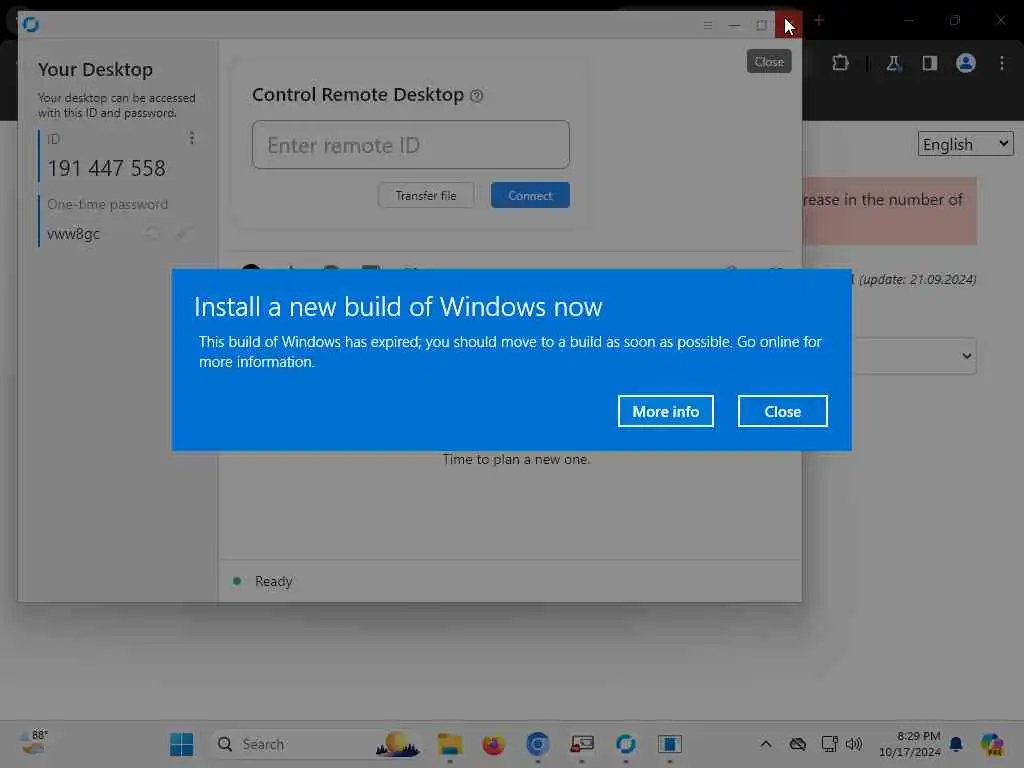Dismiss the Windows build dialog with Close

(782, 411)
